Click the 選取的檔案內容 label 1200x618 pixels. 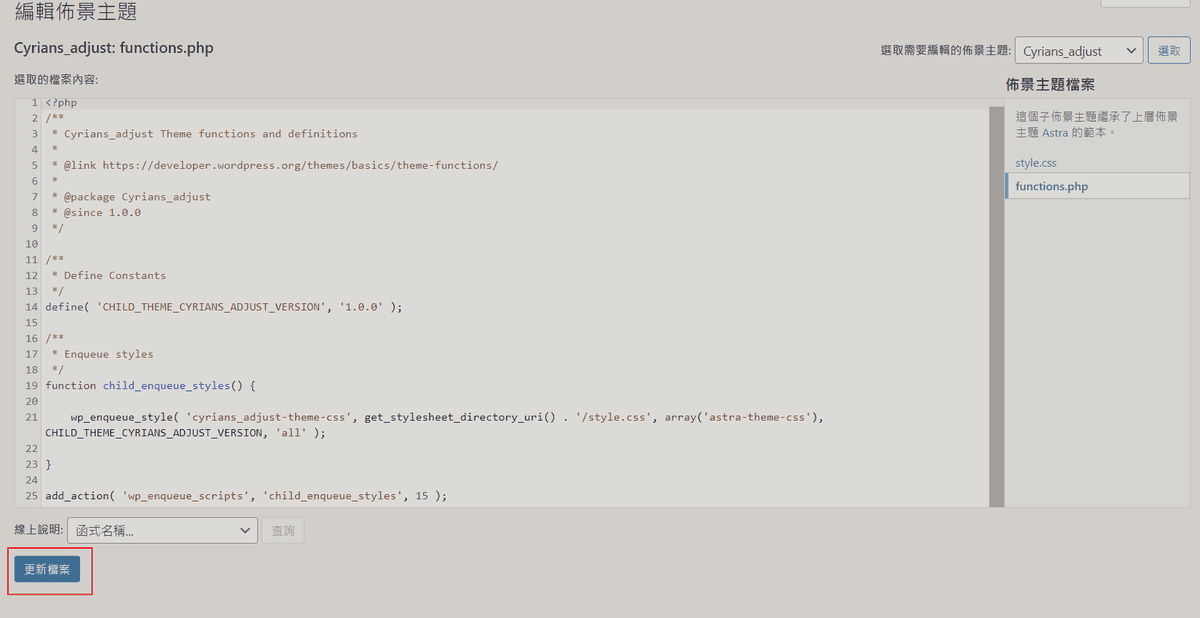click(56, 80)
